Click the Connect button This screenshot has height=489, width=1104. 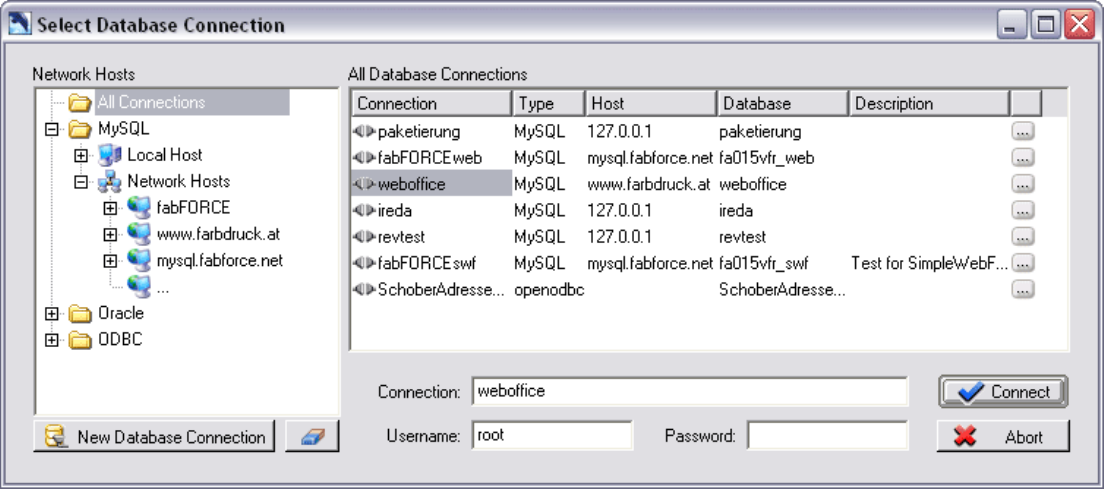(x=1003, y=392)
